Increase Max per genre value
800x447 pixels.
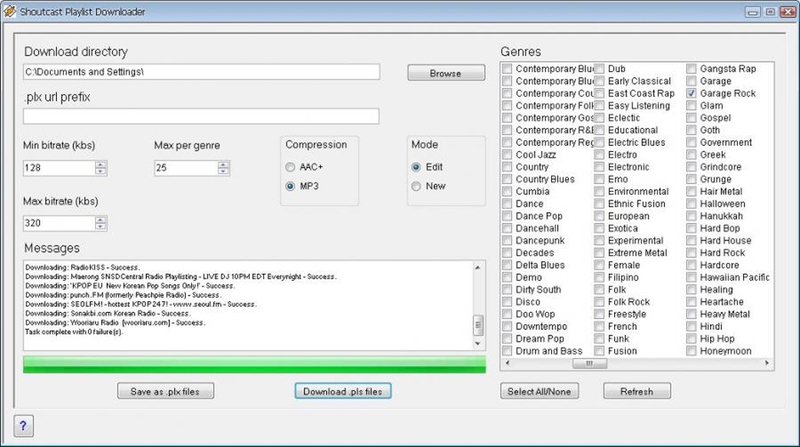pyautogui.click(x=223, y=164)
